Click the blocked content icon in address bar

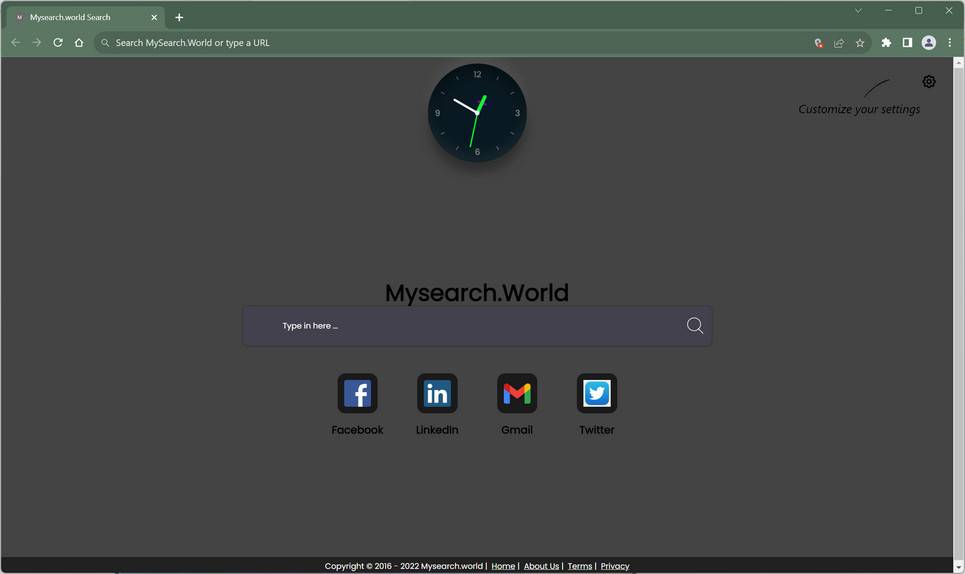(818, 42)
